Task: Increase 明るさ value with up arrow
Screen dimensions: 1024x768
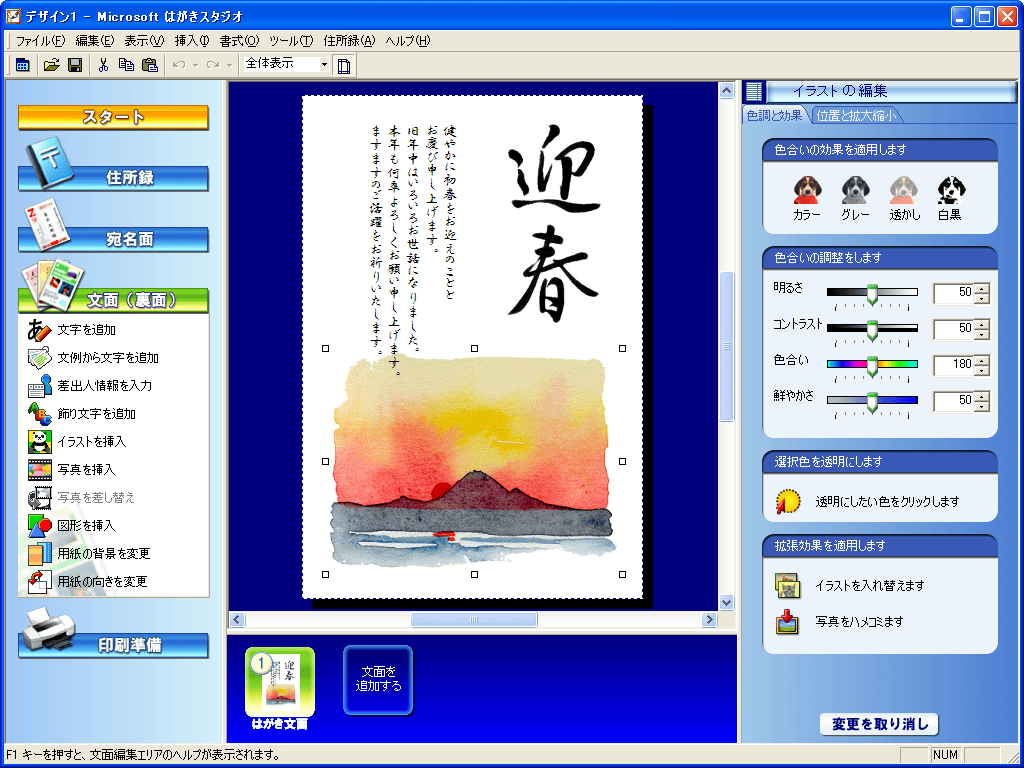Action: [x=982, y=288]
